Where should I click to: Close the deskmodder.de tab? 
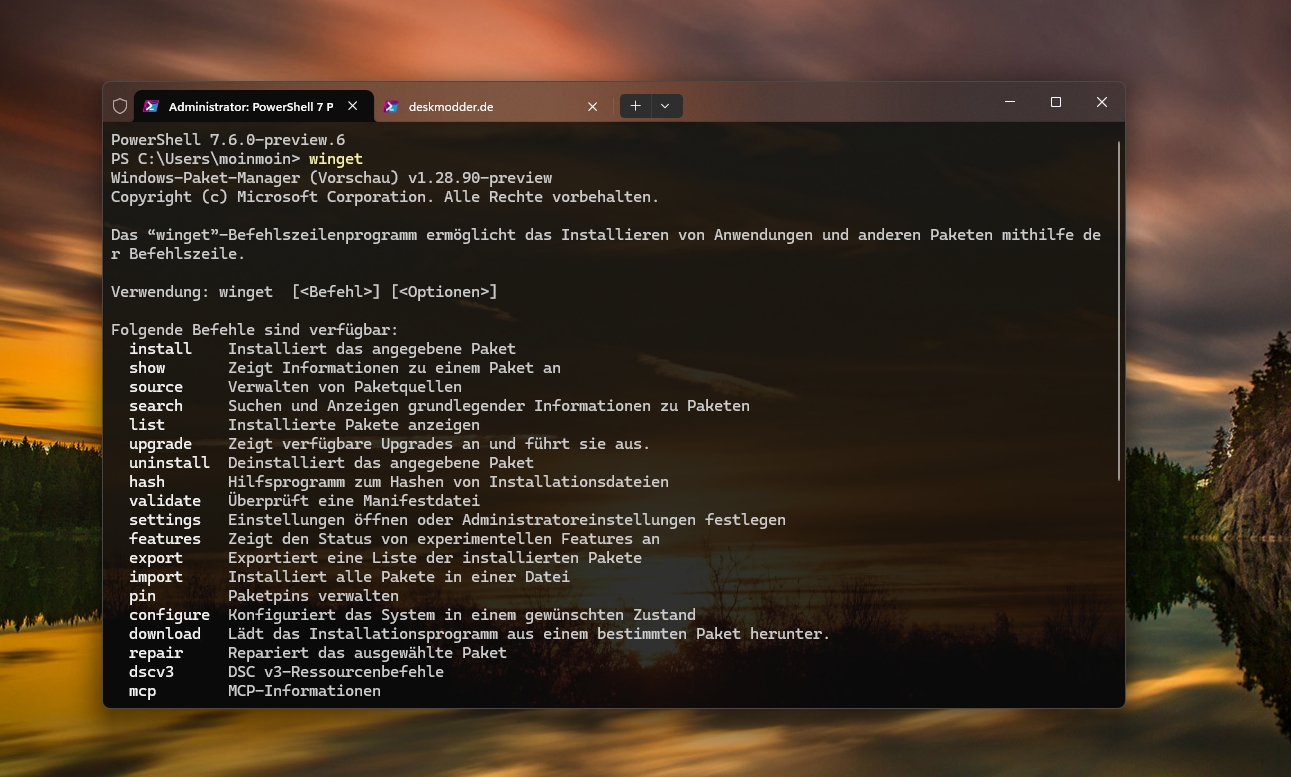[592, 106]
